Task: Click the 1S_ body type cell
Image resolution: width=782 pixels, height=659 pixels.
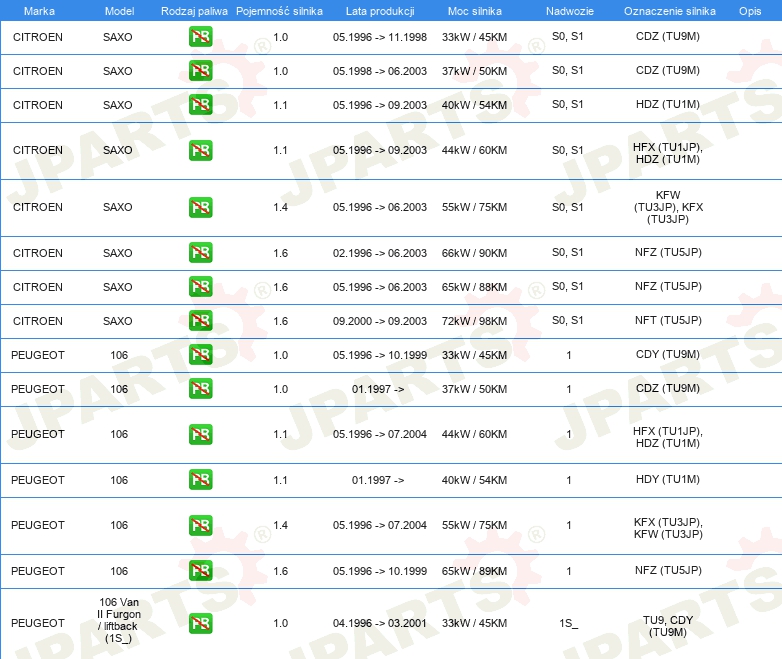Action: 569,623
